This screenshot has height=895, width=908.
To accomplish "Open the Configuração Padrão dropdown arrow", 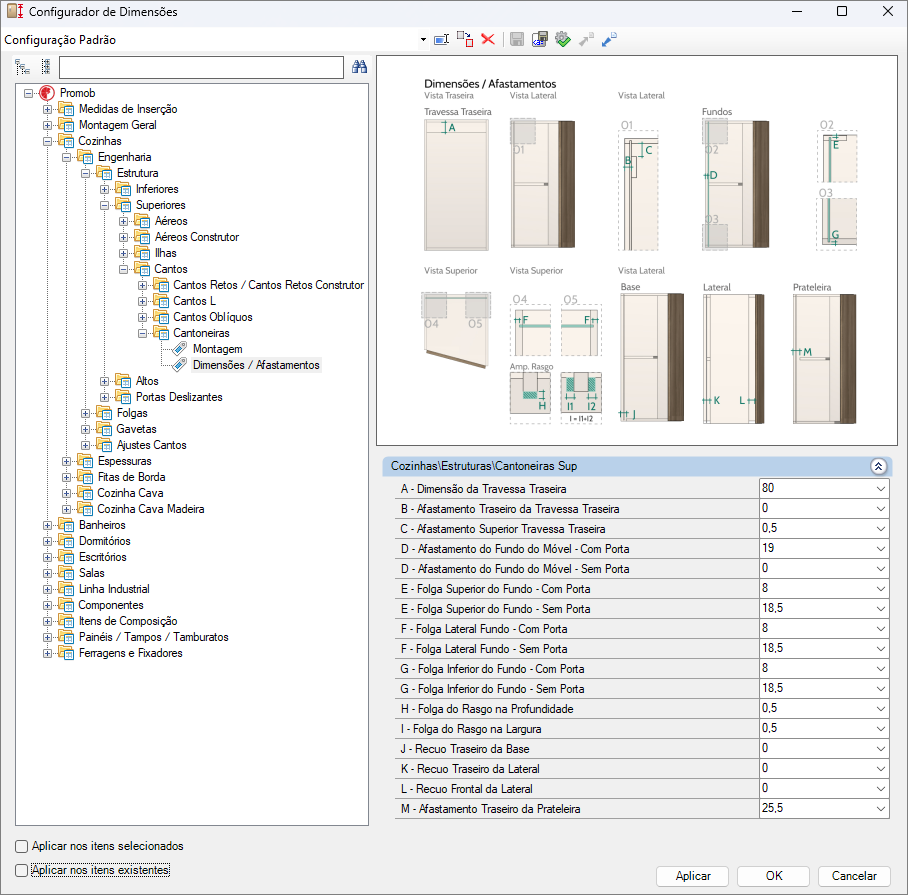I will coord(423,40).
